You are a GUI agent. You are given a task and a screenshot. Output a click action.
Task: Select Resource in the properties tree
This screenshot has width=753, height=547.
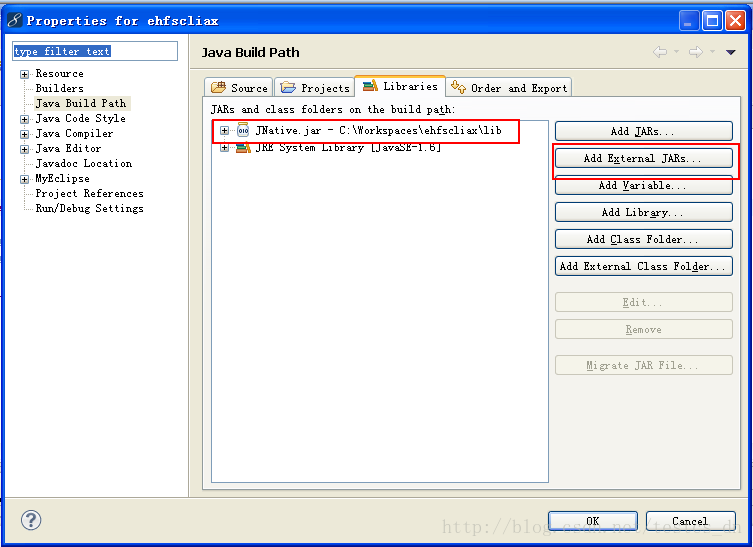tap(60, 73)
